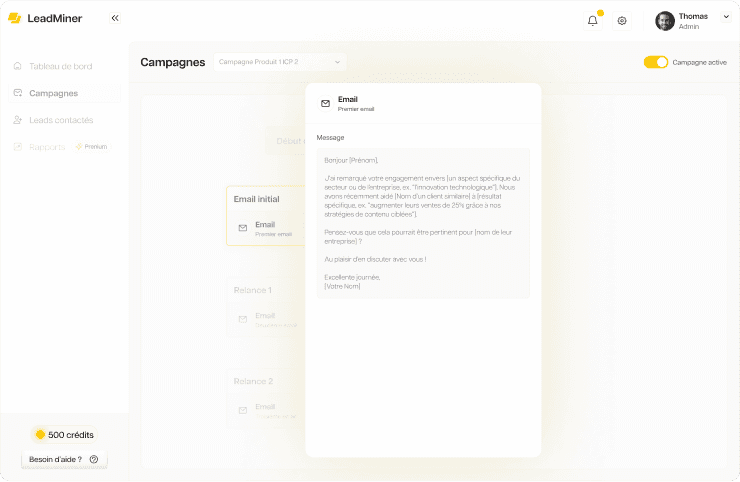Open settings gear icon
The width and height of the screenshot is (740, 482).
coord(622,21)
